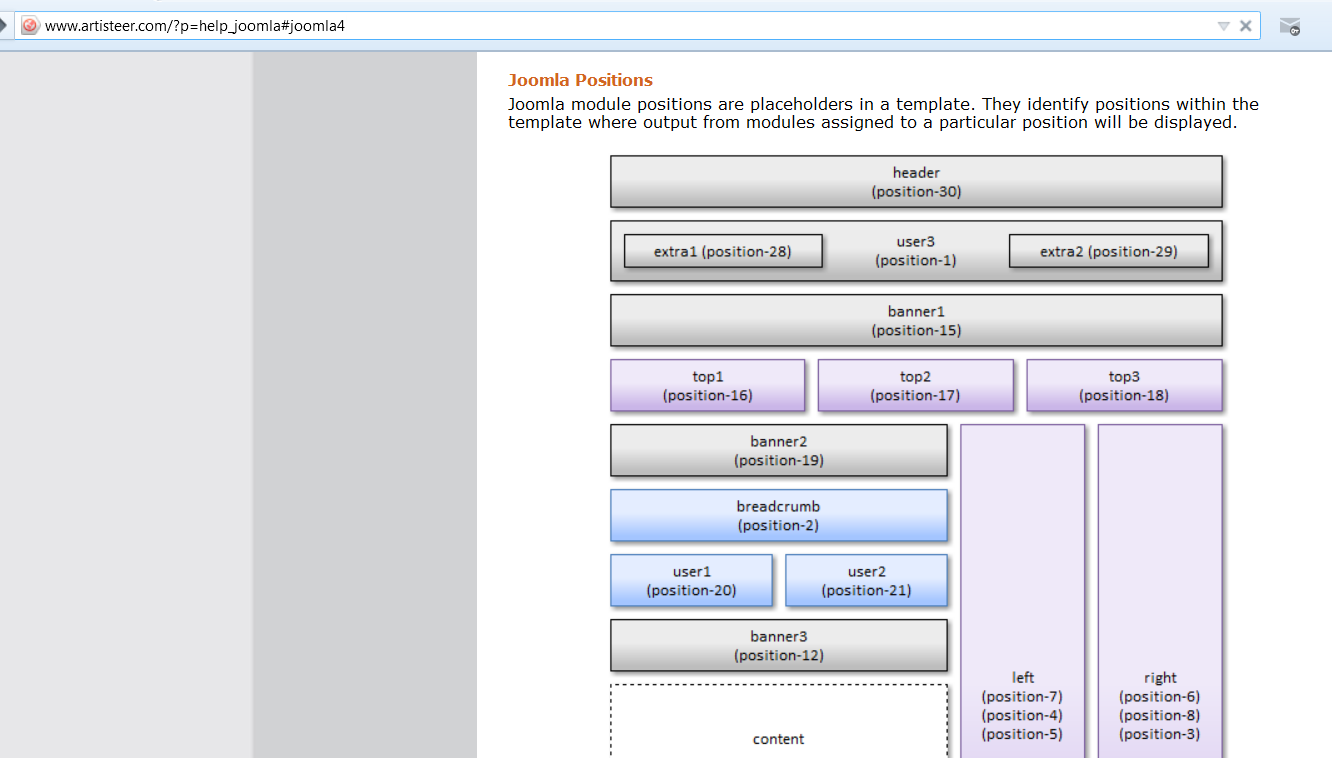Select the banner1 (position-15) block

[916, 321]
